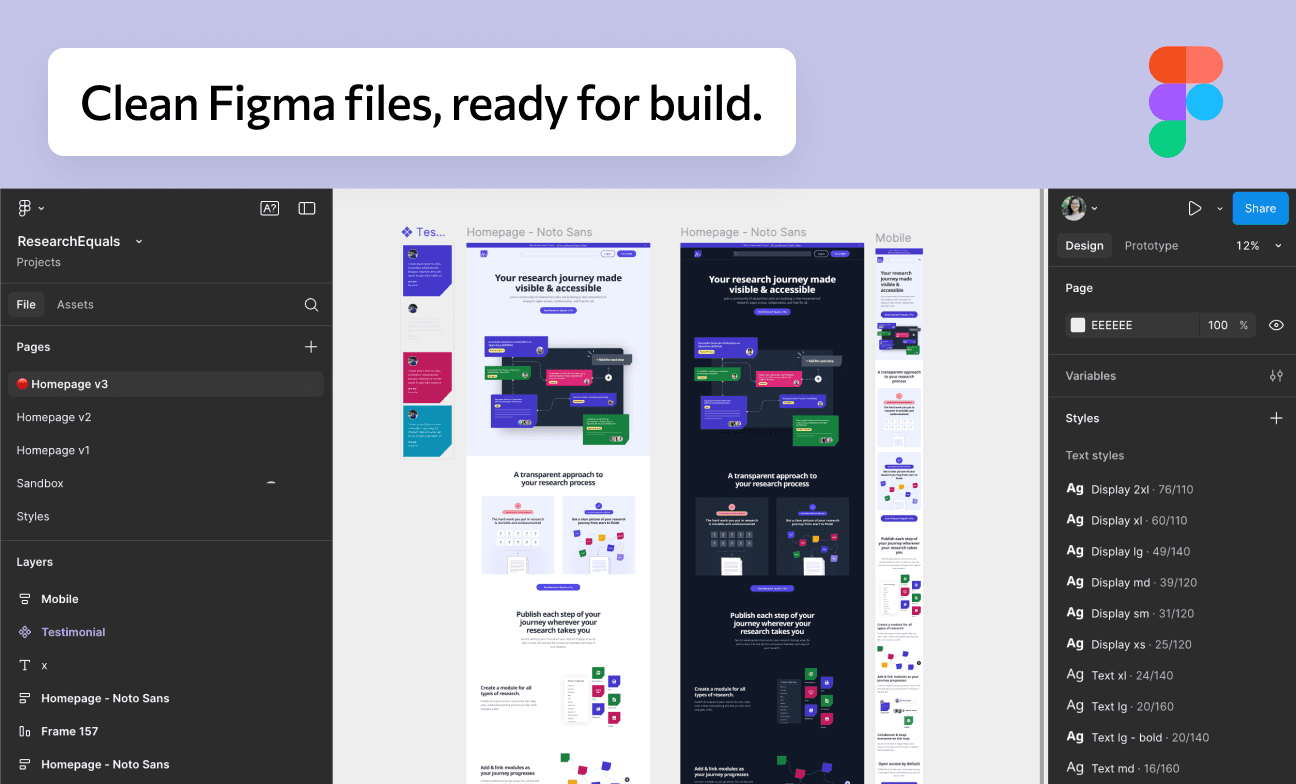Expand the ResearchEquals file name dropdown
1296x784 pixels.
point(139,241)
